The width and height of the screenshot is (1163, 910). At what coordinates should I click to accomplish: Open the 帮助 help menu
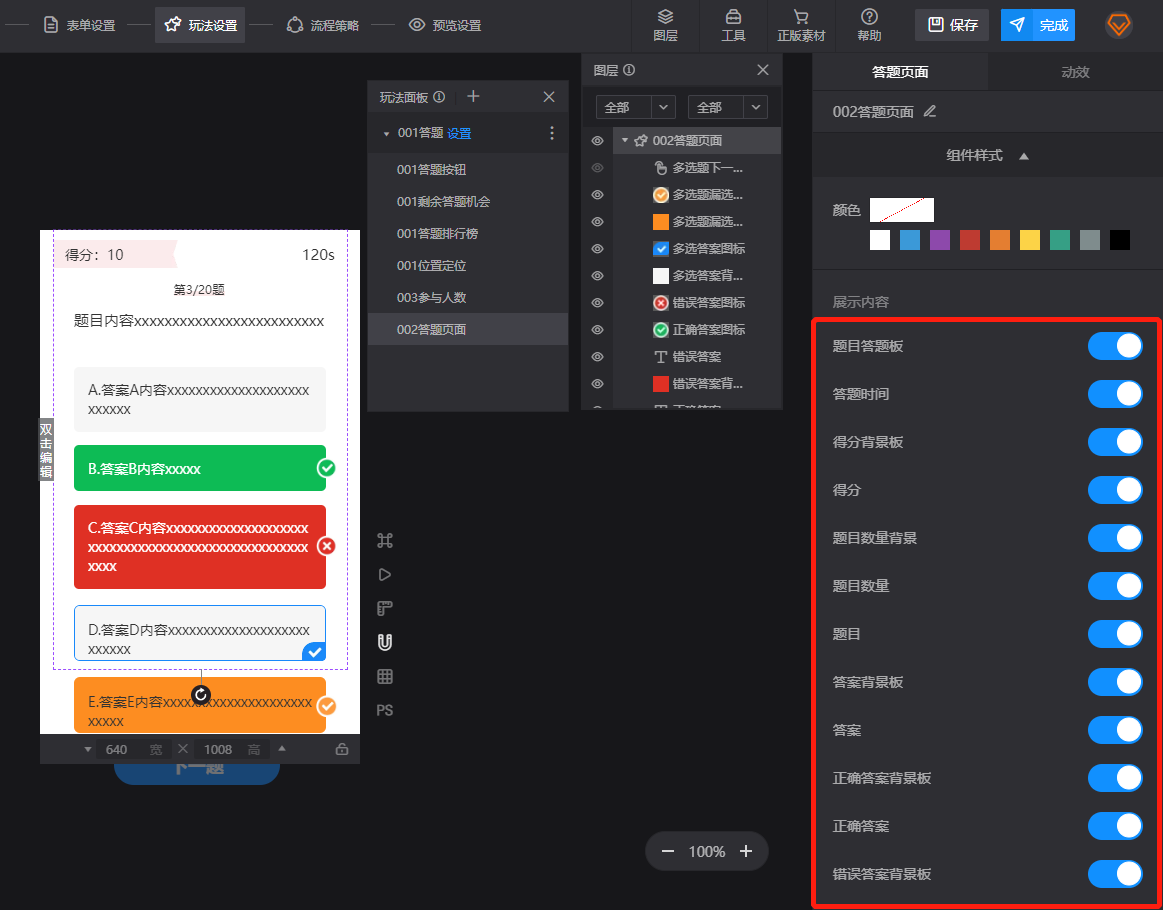click(869, 25)
